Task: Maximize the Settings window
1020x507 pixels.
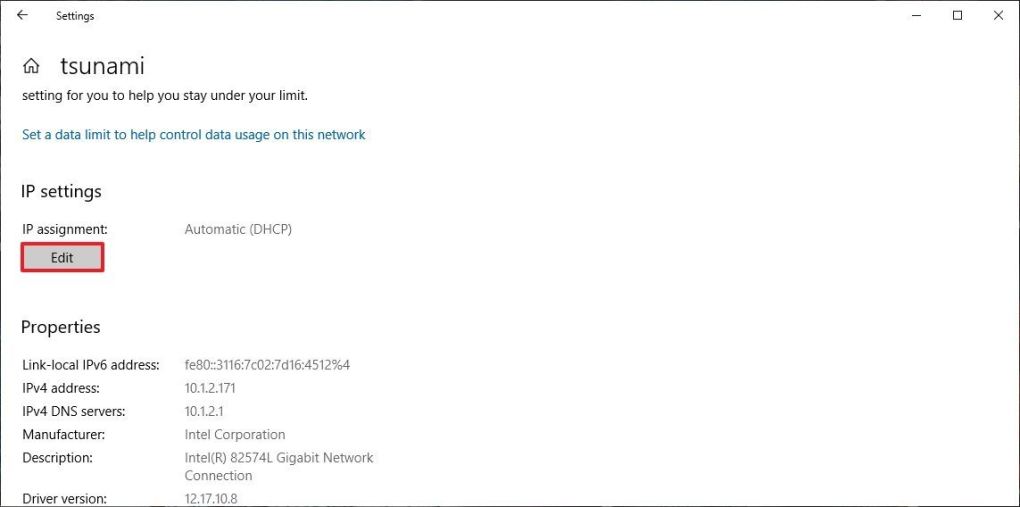Action: [x=958, y=16]
